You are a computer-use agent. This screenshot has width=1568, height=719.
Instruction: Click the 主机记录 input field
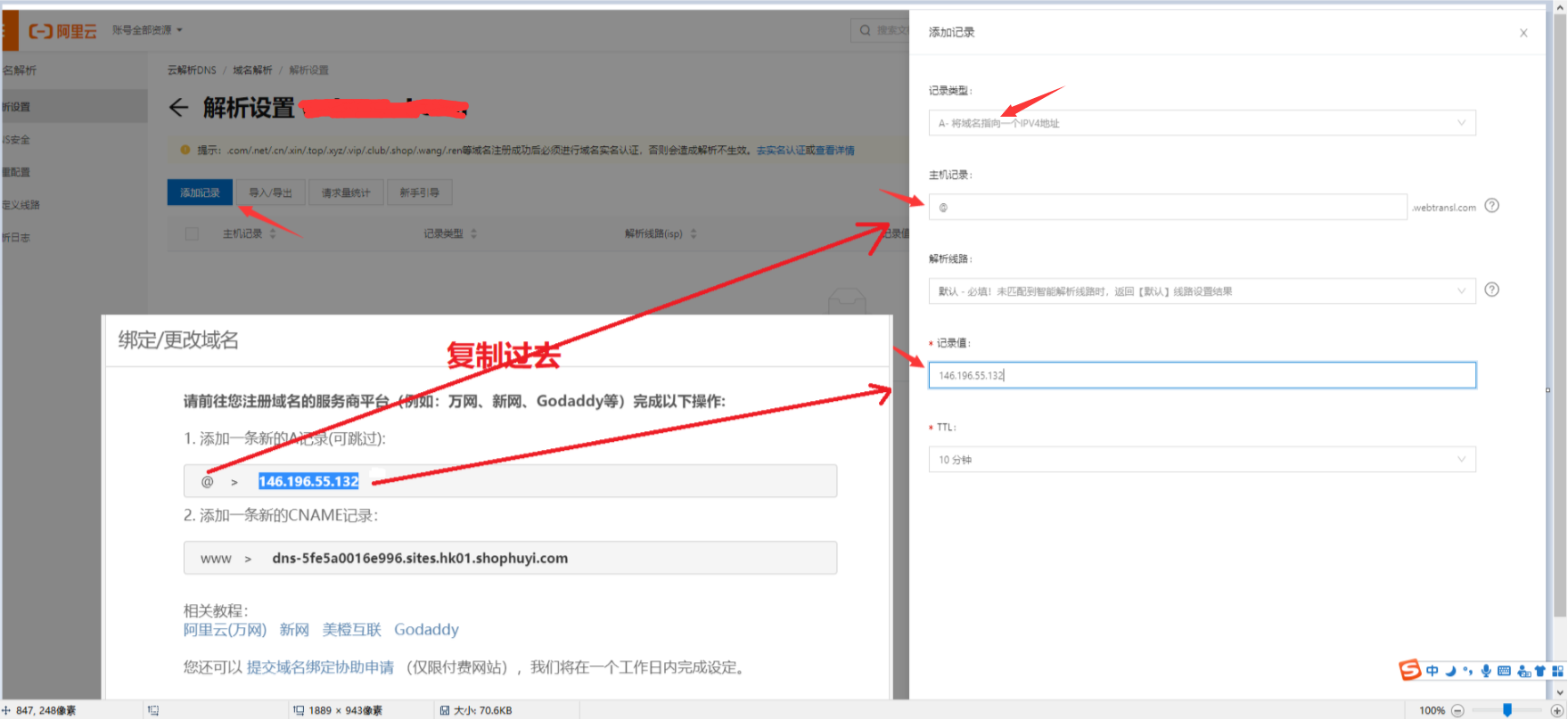click(x=1168, y=207)
